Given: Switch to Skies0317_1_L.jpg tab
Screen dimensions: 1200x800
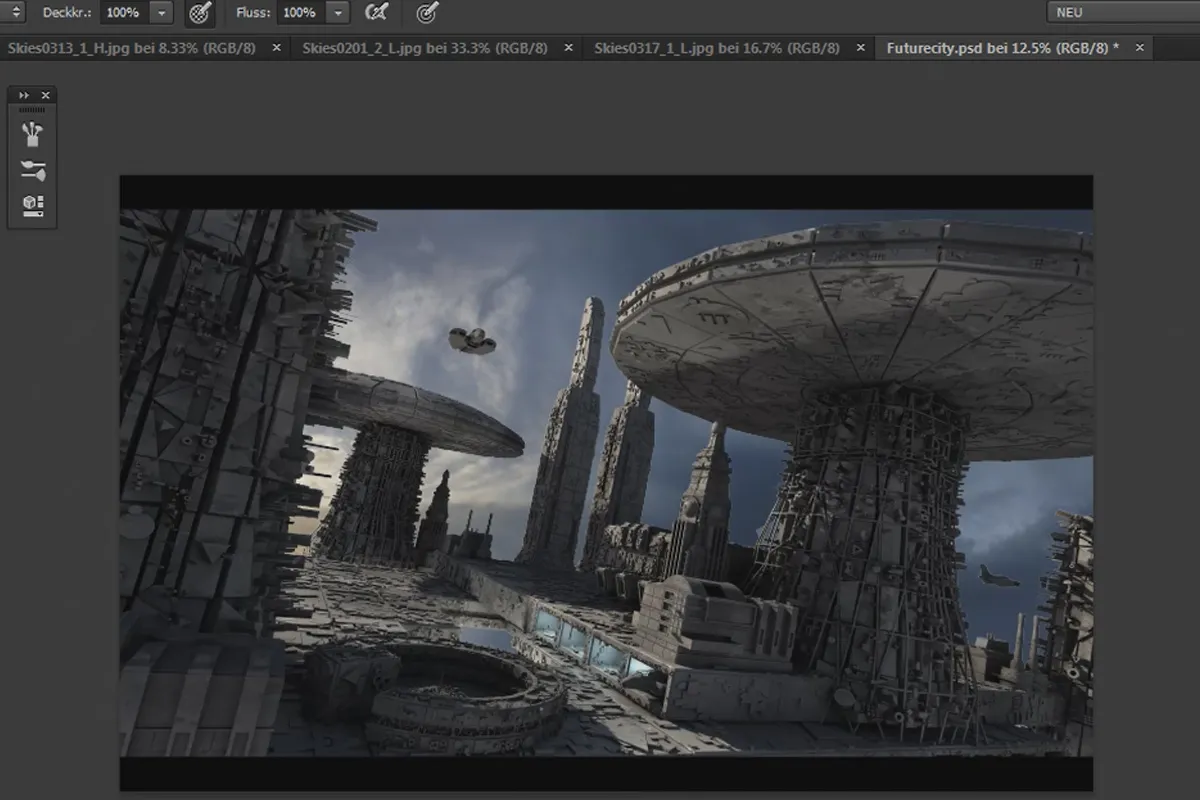Looking at the screenshot, I should tap(716, 48).
